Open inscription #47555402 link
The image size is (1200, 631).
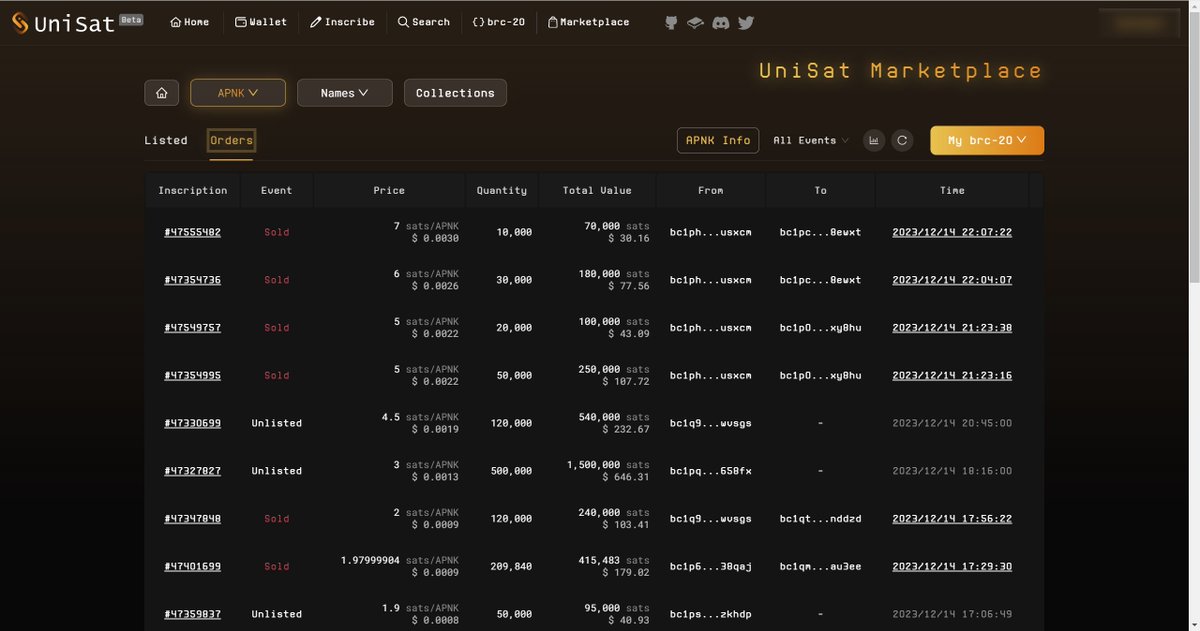(x=193, y=232)
